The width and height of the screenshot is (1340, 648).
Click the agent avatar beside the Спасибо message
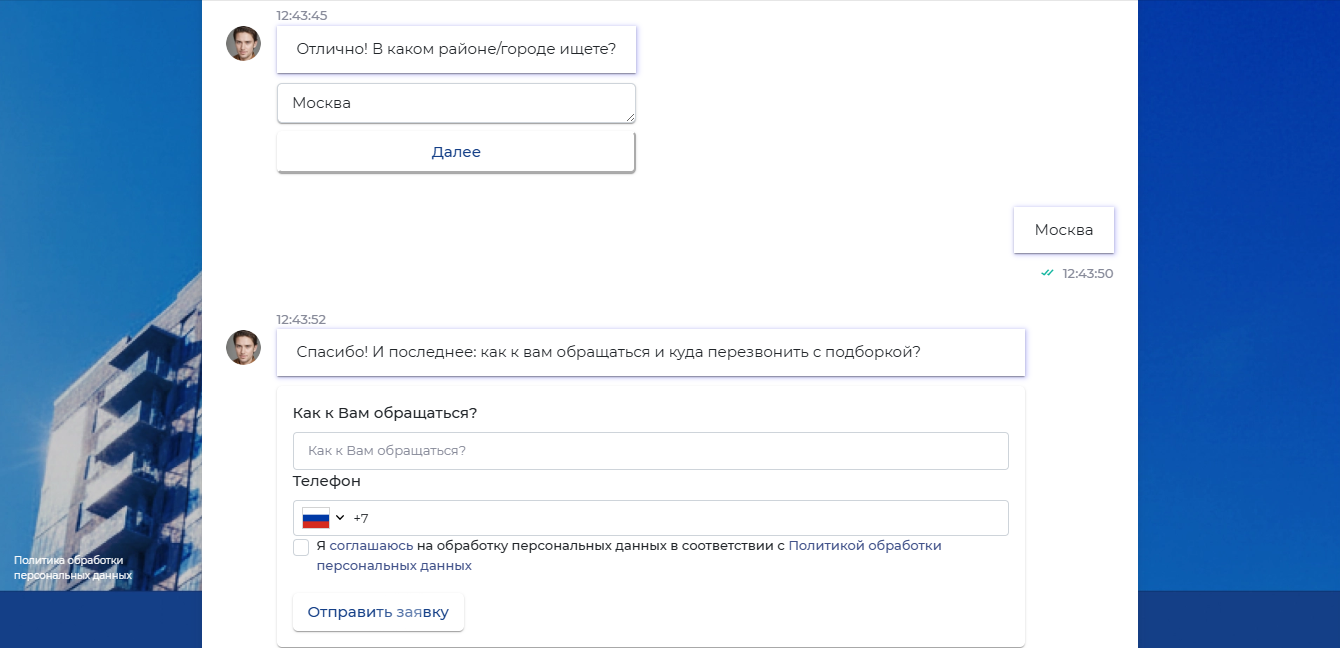243,347
